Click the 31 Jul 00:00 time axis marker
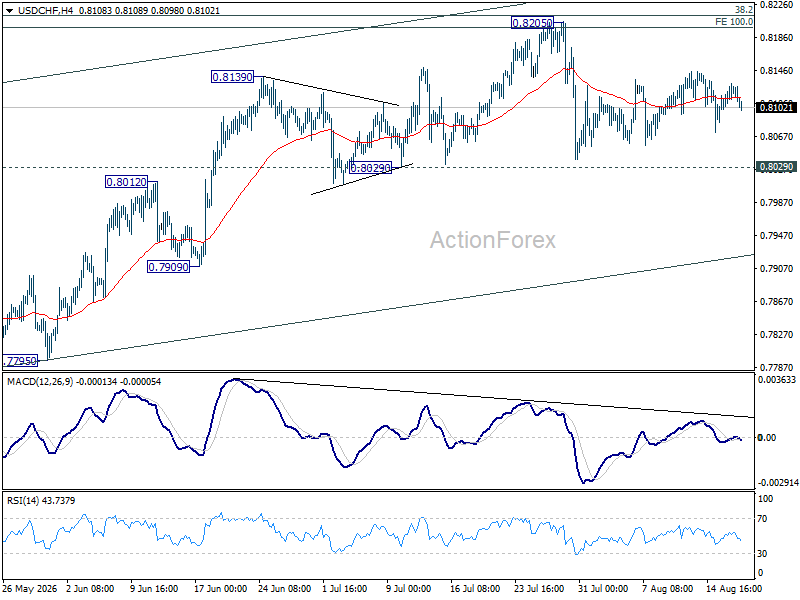Viewport: 800px width, 600px height. 603,589
